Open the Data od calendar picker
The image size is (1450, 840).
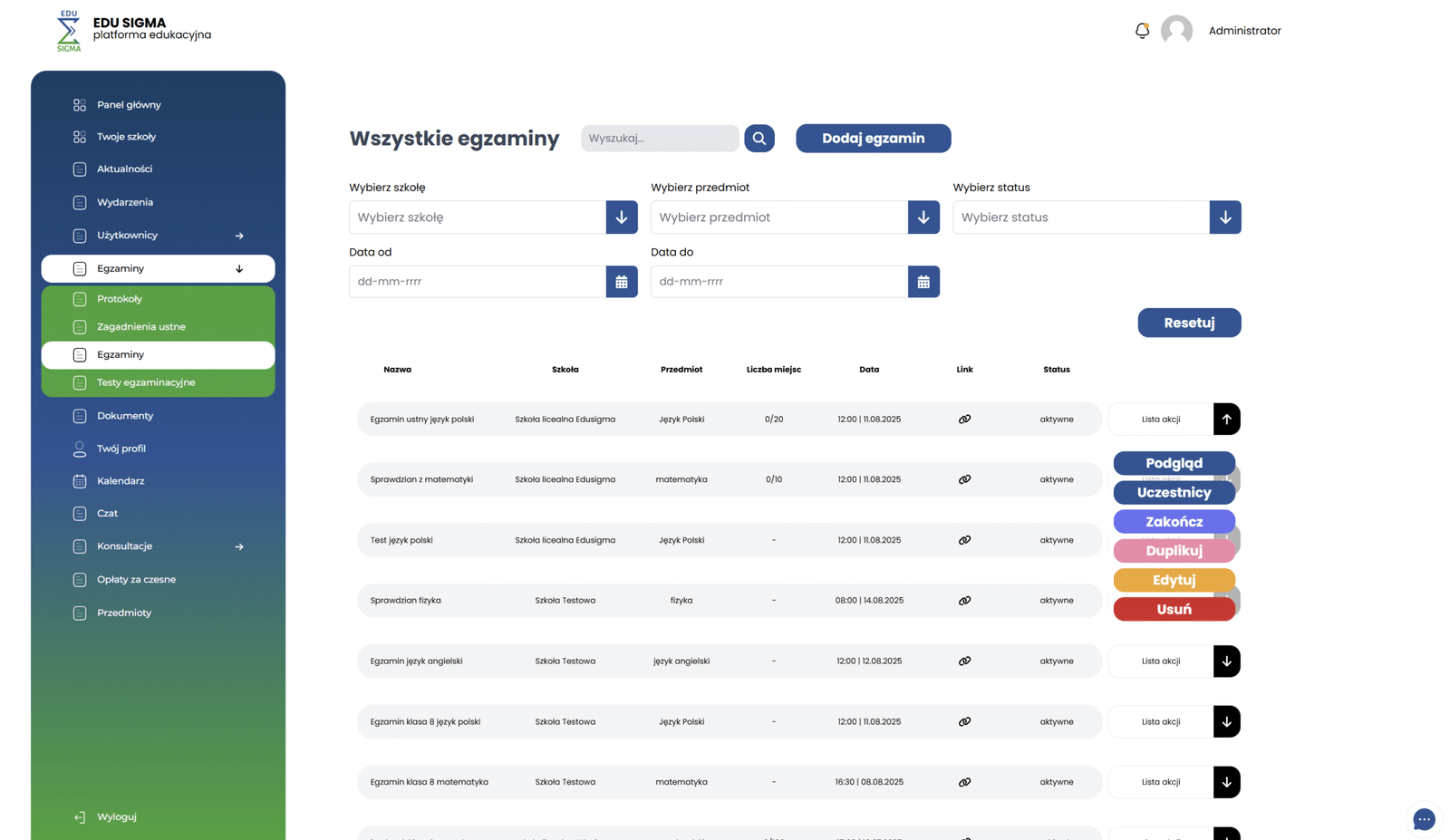pos(622,282)
